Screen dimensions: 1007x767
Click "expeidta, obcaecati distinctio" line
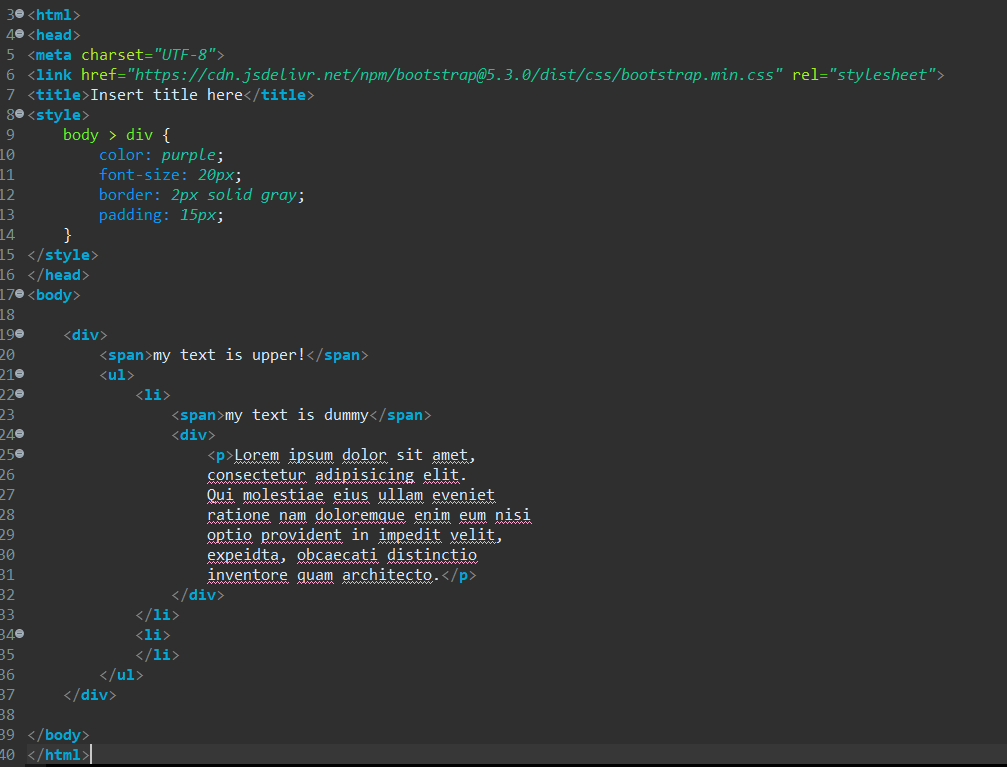pyautogui.click(x=342, y=555)
